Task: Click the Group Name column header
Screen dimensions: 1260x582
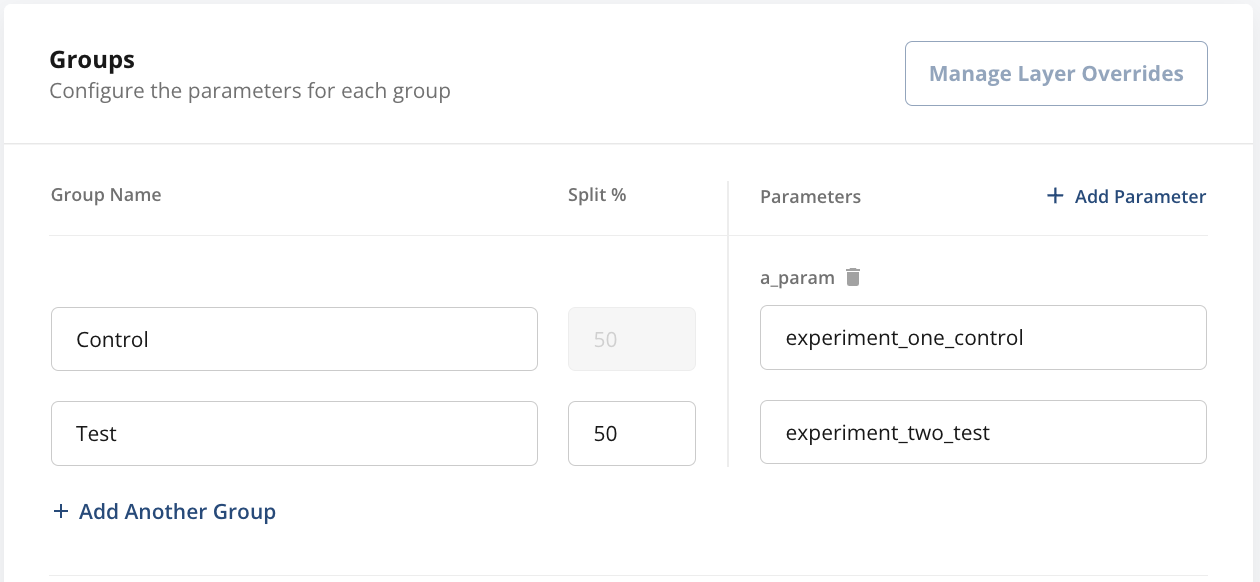Action: pyautogui.click(x=106, y=194)
